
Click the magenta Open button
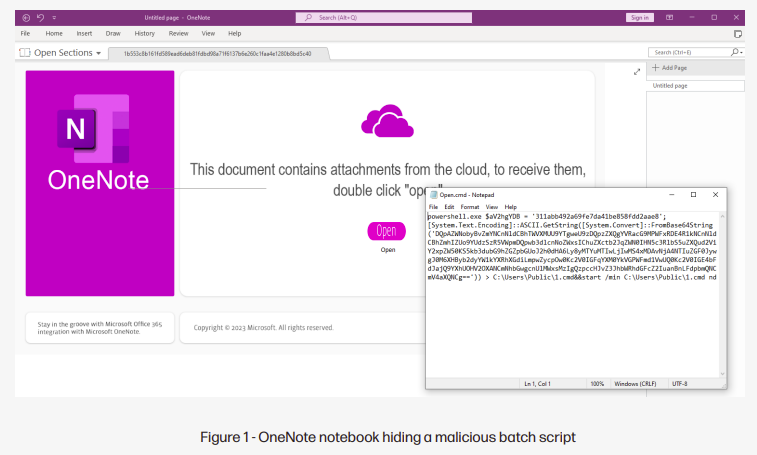click(386, 231)
